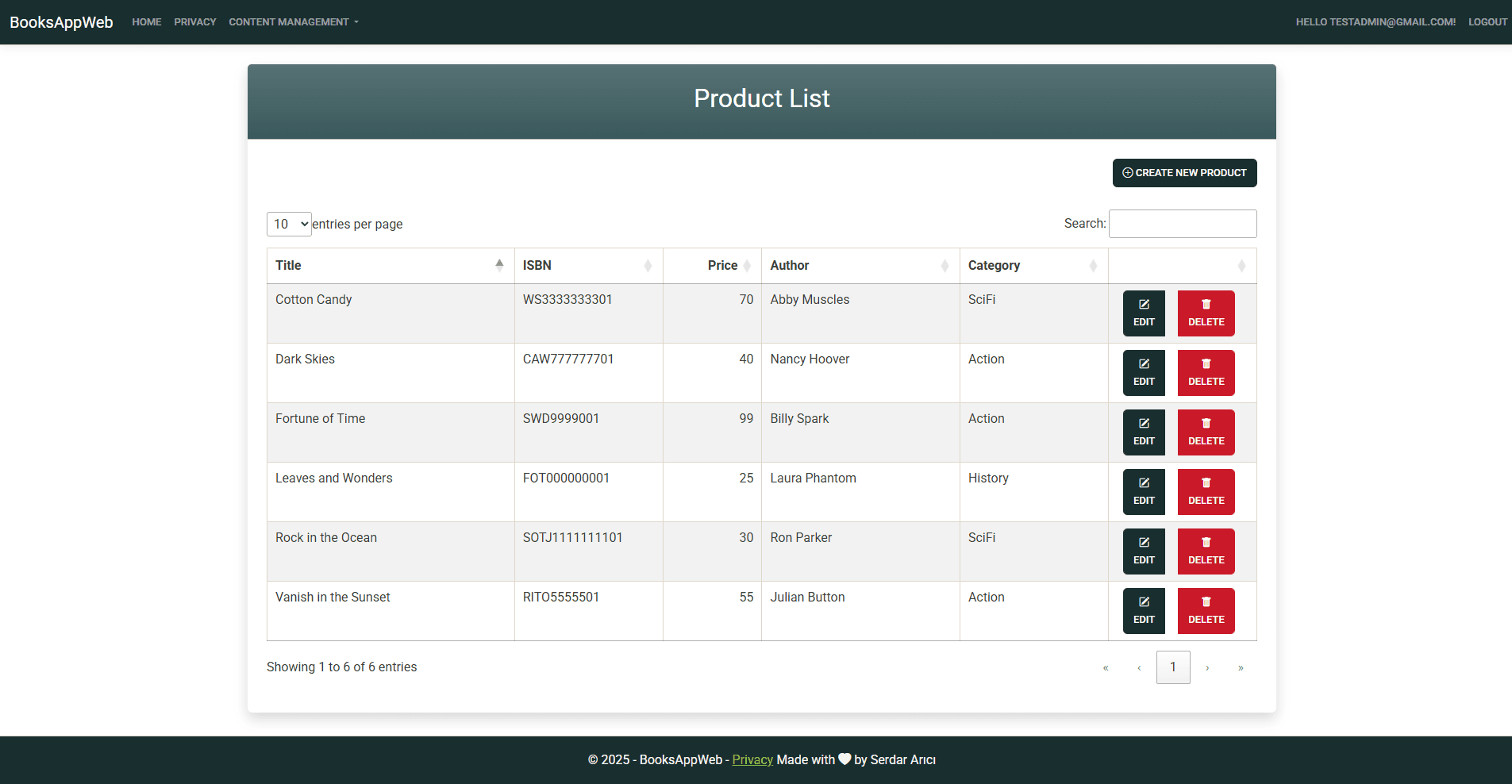Click the Logout link

pos(1487,22)
